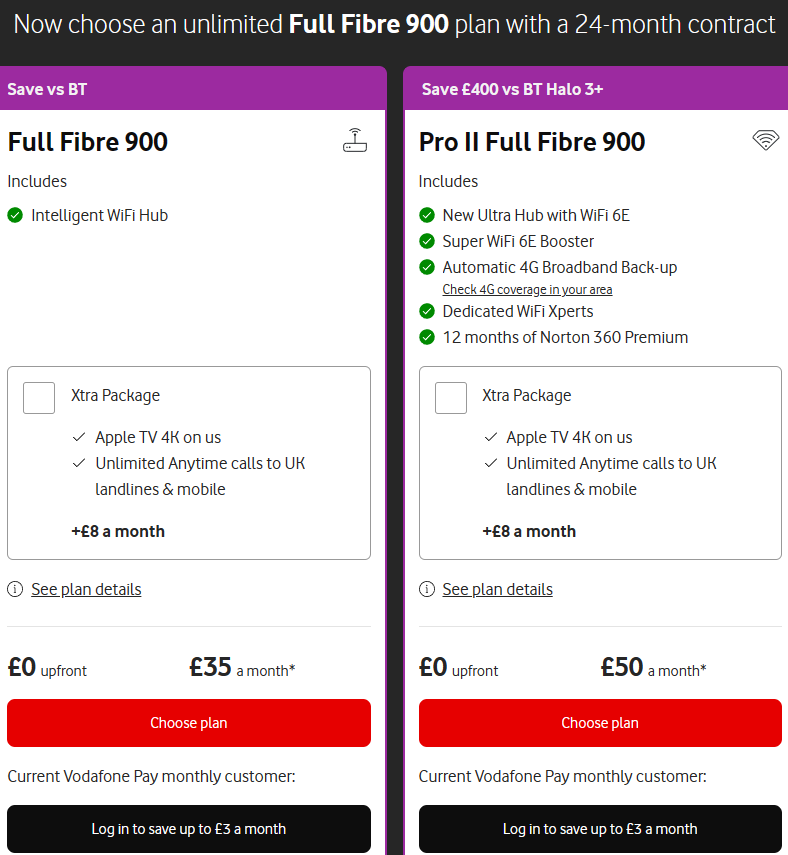Choose the £50 a month Pro II plan
788x855 pixels.
coord(600,723)
